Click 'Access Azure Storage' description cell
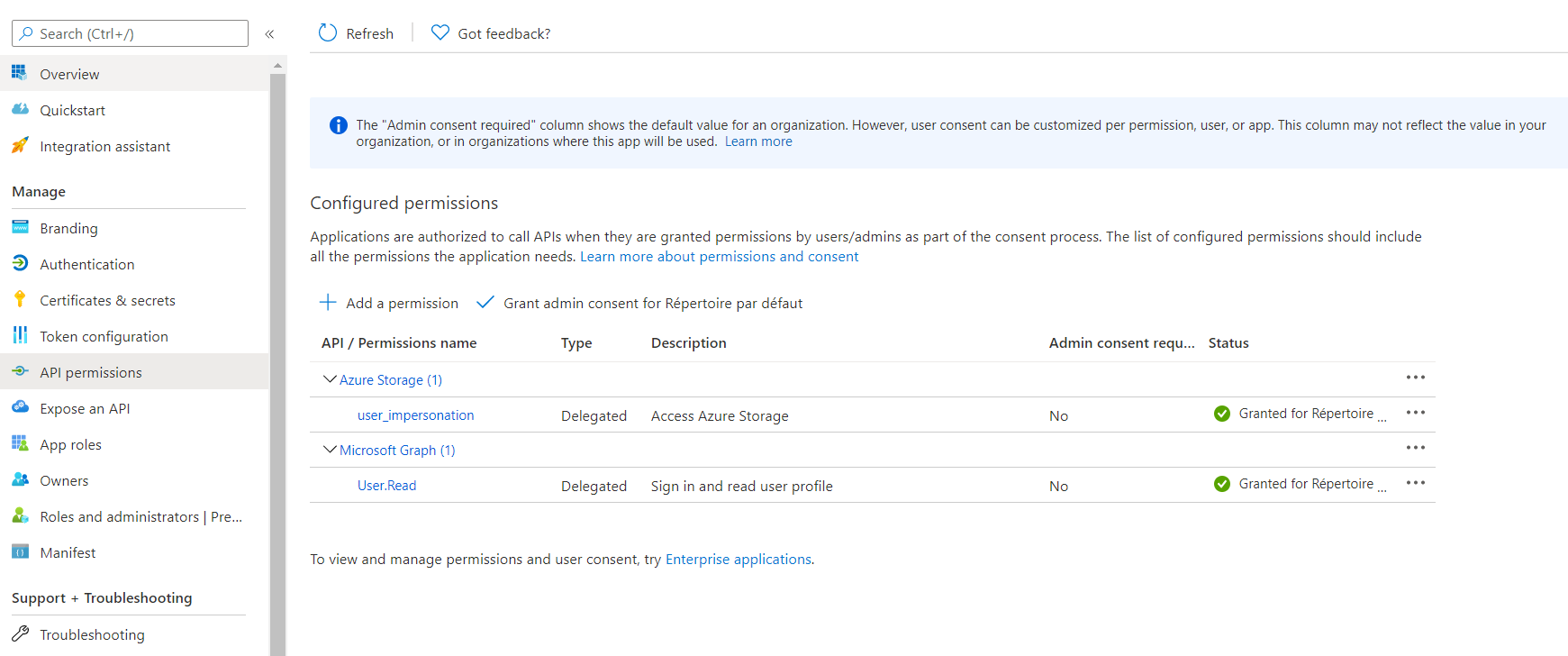Viewport: 1568px width, 656px height. (x=720, y=416)
